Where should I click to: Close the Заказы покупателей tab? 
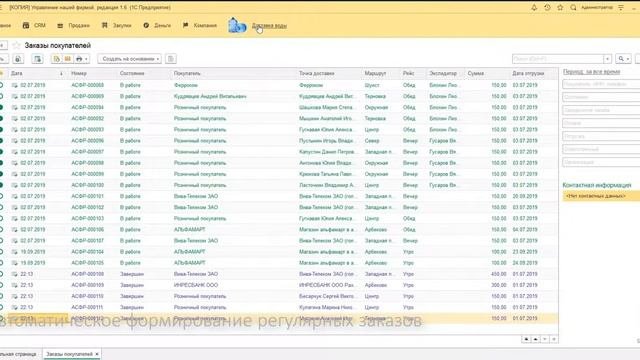point(97,354)
